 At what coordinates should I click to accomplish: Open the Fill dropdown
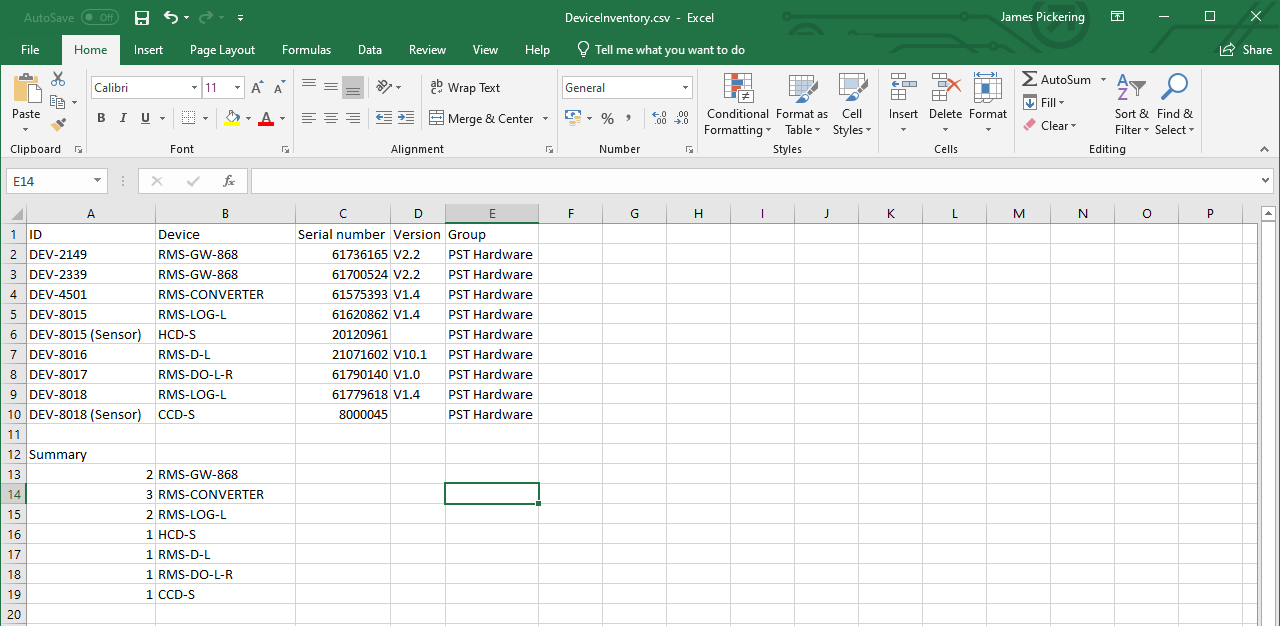[1045, 102]
